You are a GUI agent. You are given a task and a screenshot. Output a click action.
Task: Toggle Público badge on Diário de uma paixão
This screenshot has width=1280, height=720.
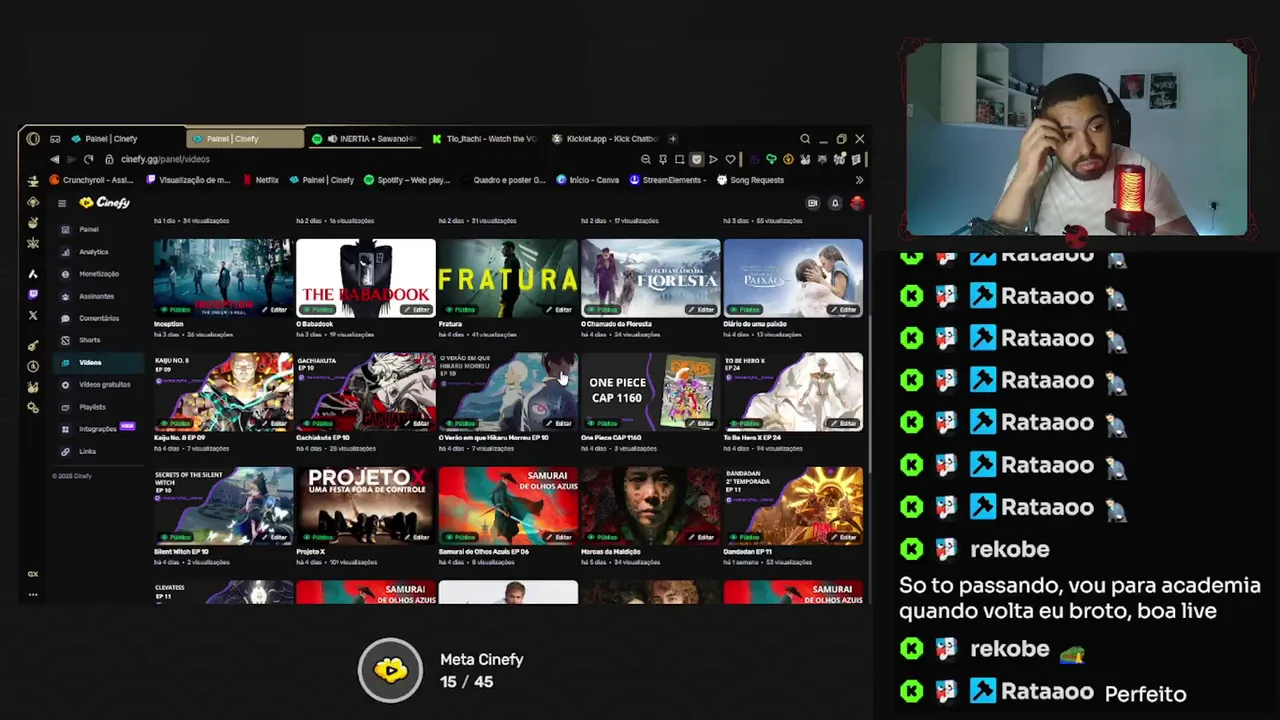pyautogui.click(x=746, y=310)
